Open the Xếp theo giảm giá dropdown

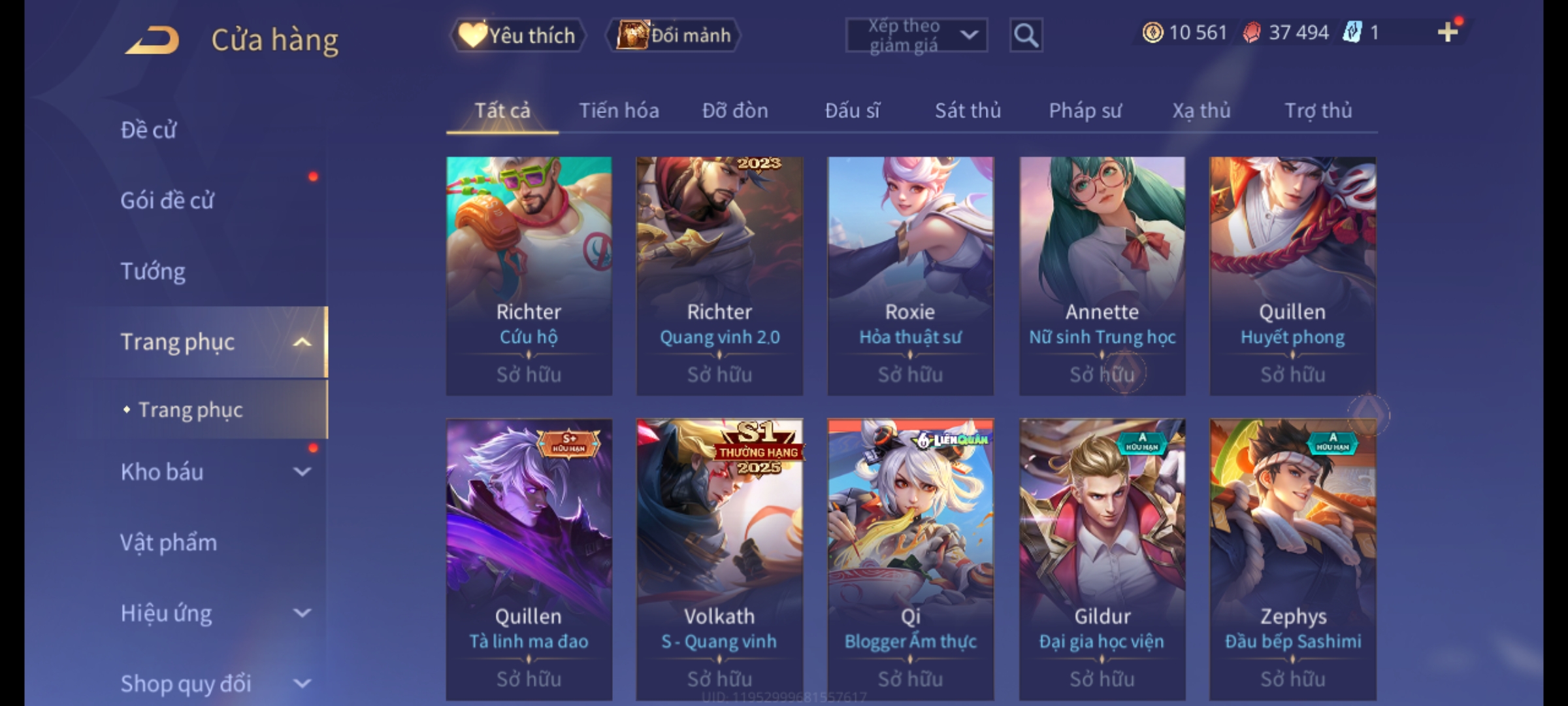click(x=917, y=35)
